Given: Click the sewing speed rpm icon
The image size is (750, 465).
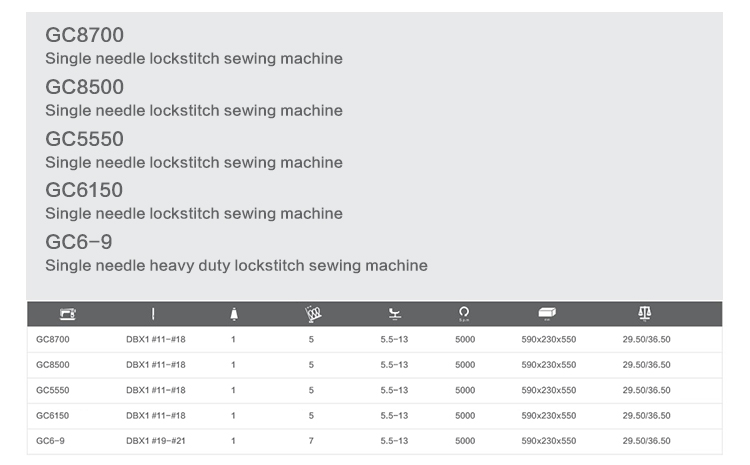Looking at the screenshot, I should click(464, 314).
